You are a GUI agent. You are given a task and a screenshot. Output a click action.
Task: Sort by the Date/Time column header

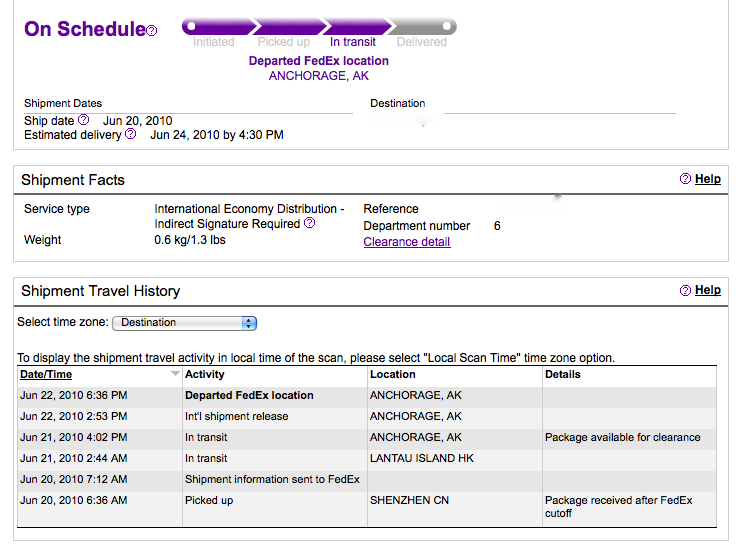pos(46,375)
